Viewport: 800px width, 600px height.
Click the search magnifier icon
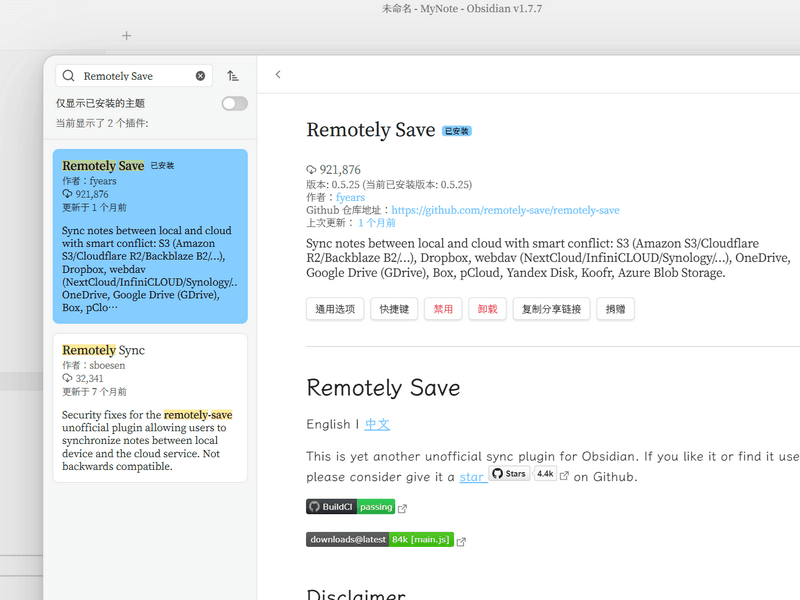[x=68, y=76]
